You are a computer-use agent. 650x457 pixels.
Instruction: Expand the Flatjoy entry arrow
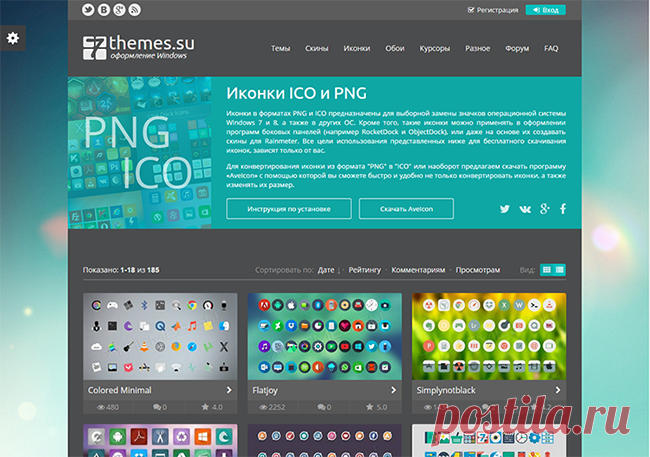pos(393,390)
